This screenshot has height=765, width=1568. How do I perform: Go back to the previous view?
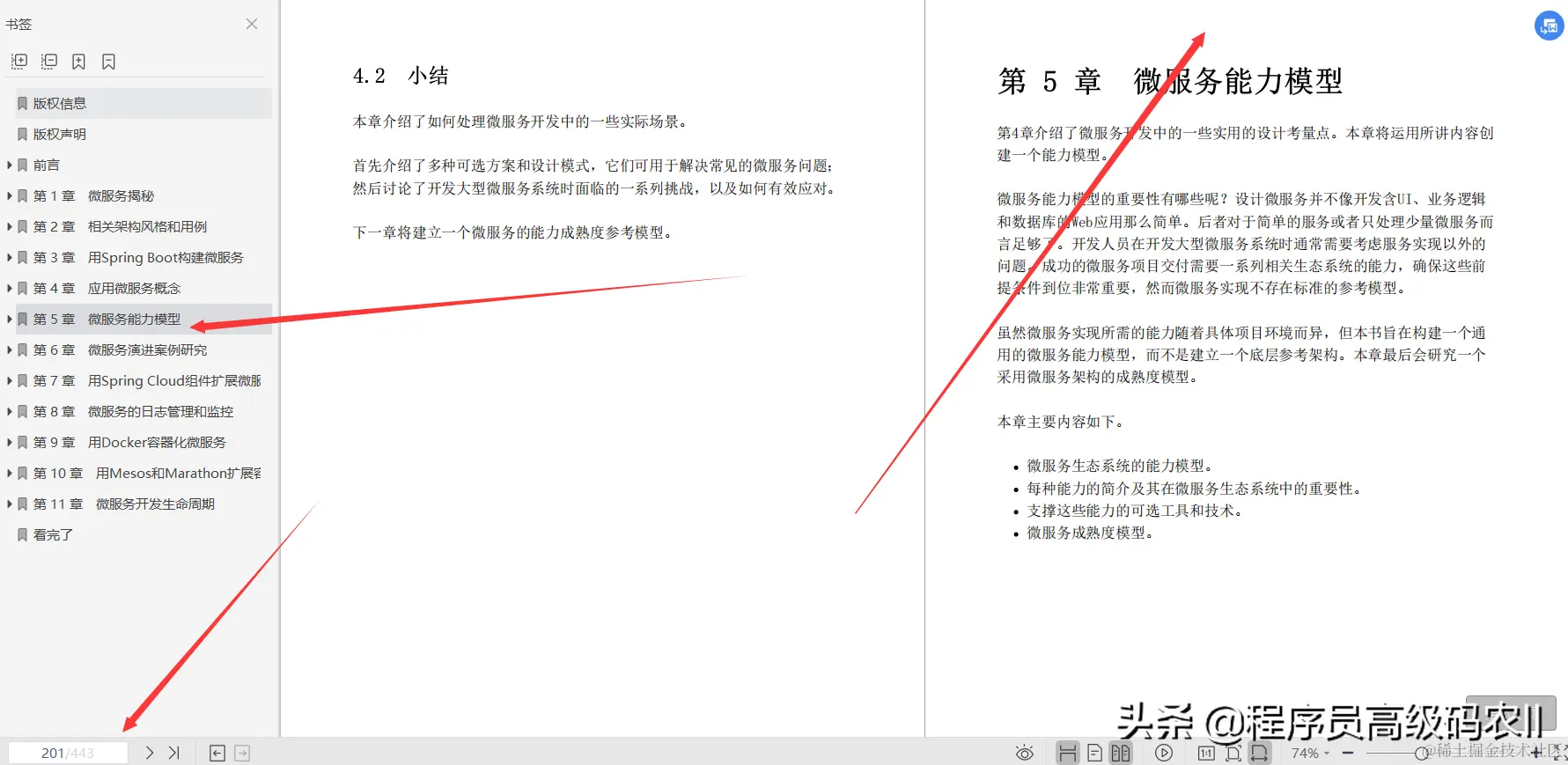217,753
